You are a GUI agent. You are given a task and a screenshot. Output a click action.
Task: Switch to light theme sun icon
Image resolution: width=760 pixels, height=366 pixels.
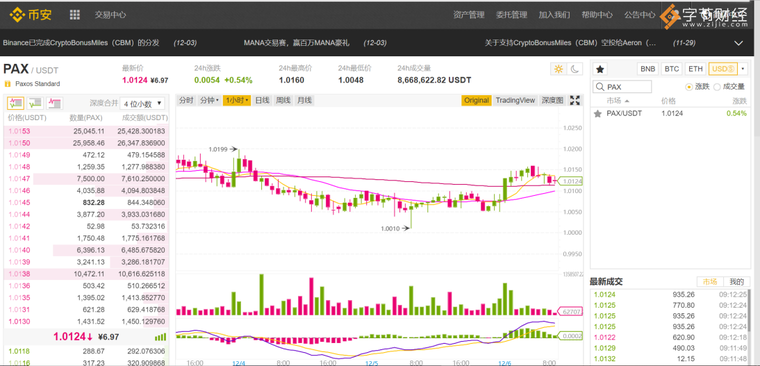(558, 69)
